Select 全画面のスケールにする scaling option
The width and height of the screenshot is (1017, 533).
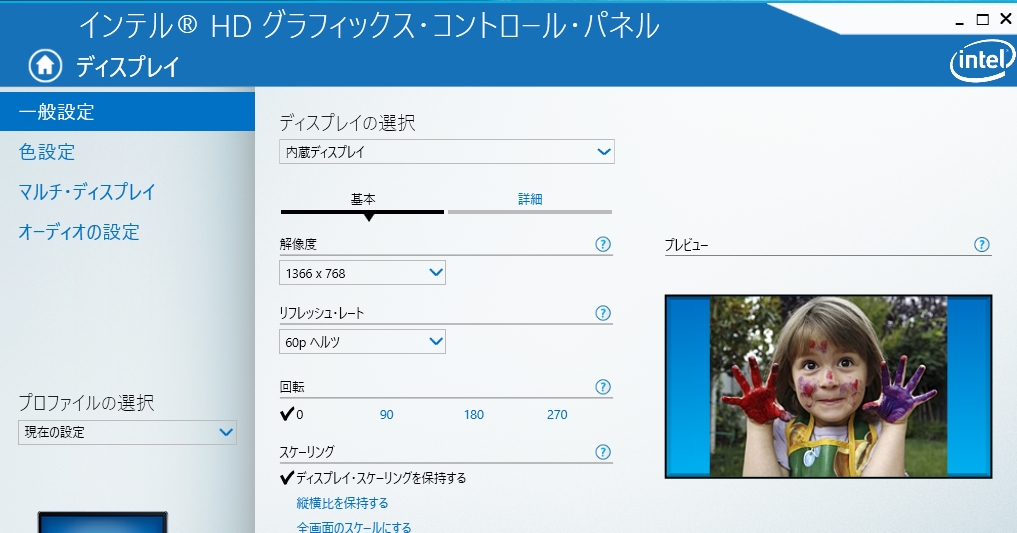point(354,527)
